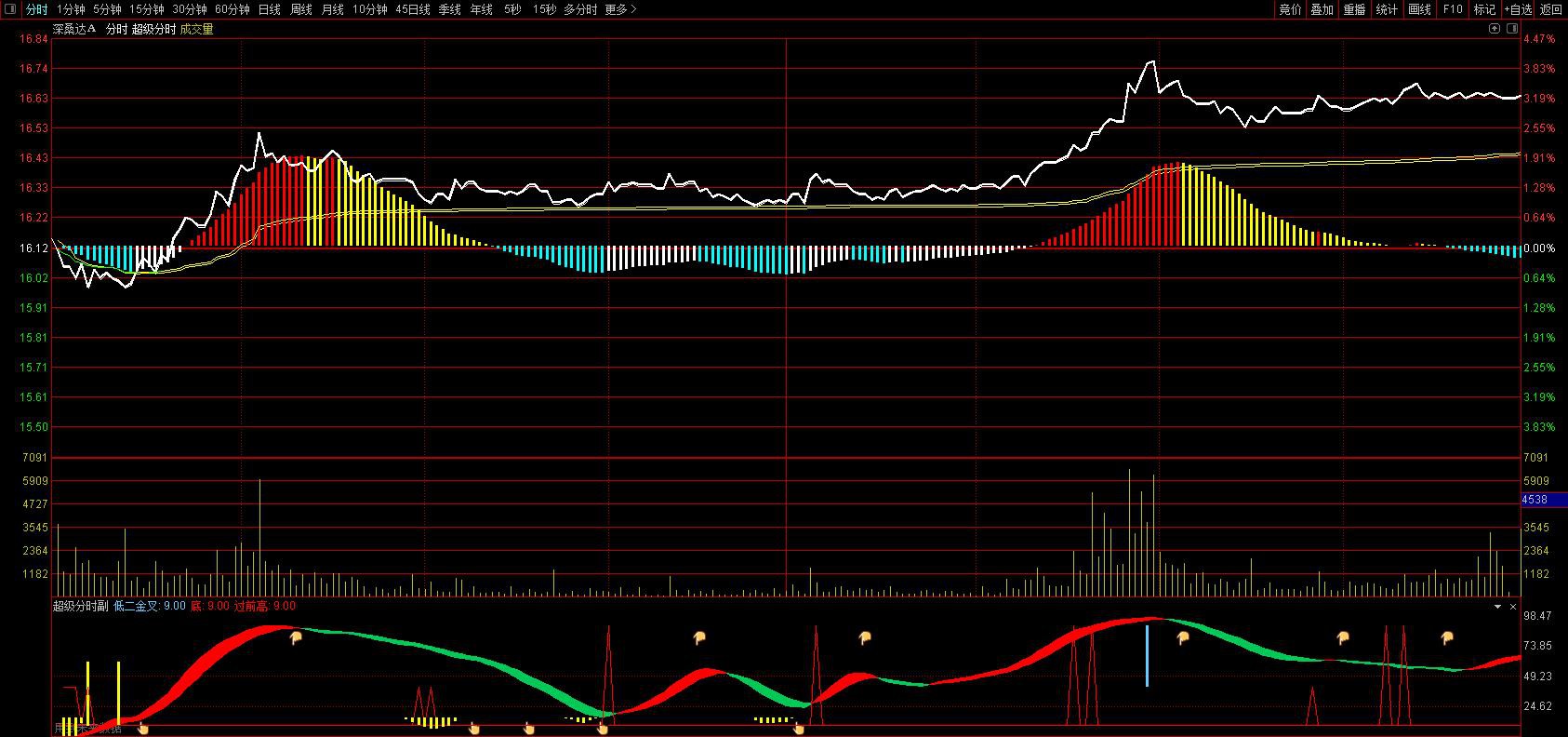This screenshot has height=737, width=1568.
Task: Click the blue vertical signal bar in the indicator panel
Action: (1147, 656)
